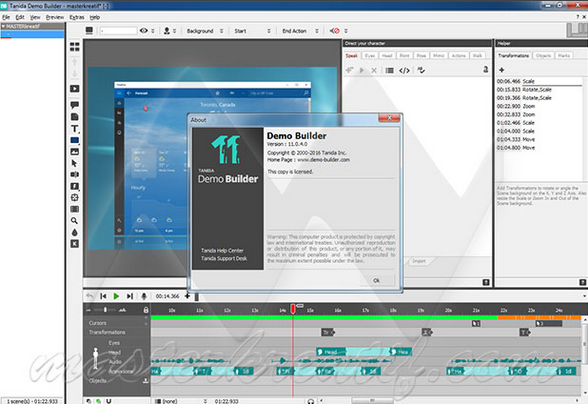588x404 pixels.
Task: Open the End Action dropdown
Action: tap(300, 31)
